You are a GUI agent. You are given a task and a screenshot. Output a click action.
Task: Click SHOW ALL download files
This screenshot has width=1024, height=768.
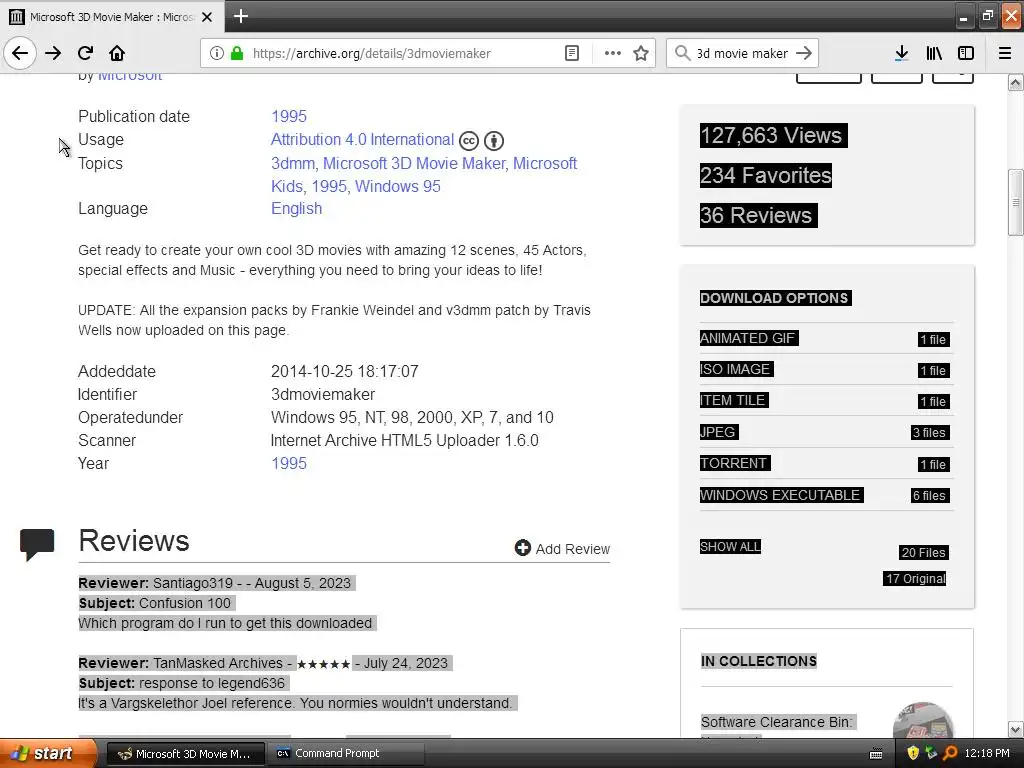pyautogui.click(x=730, y=547)
